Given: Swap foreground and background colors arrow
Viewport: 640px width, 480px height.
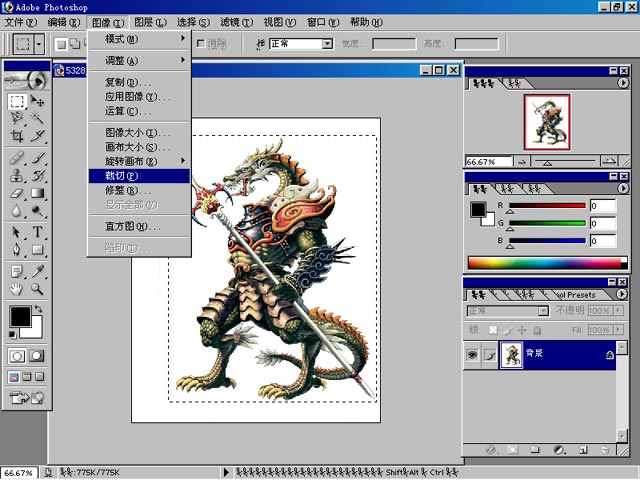Looking at the screenshot, I should [38, 309].
